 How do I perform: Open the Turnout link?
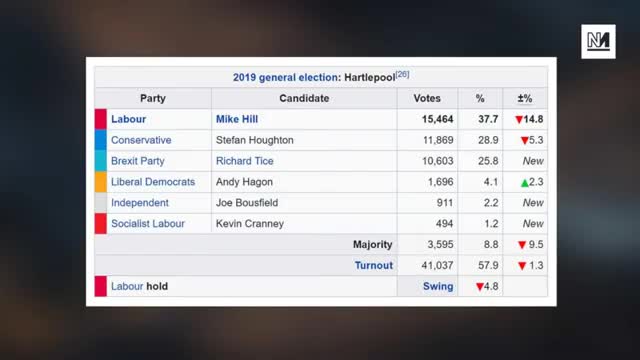[373, 265]
